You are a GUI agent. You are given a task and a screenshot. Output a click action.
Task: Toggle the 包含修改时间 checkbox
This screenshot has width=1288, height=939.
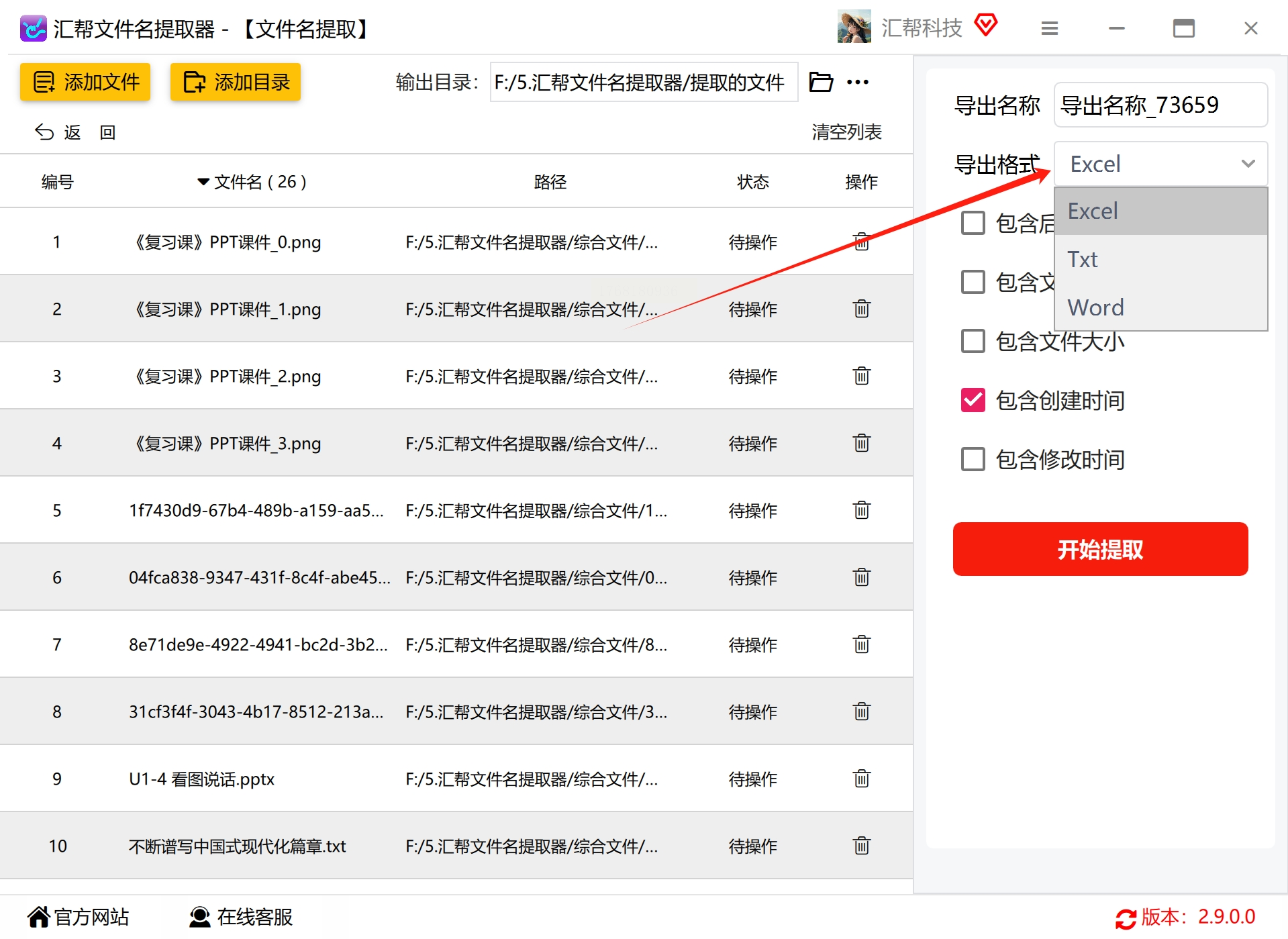point(973,459)
